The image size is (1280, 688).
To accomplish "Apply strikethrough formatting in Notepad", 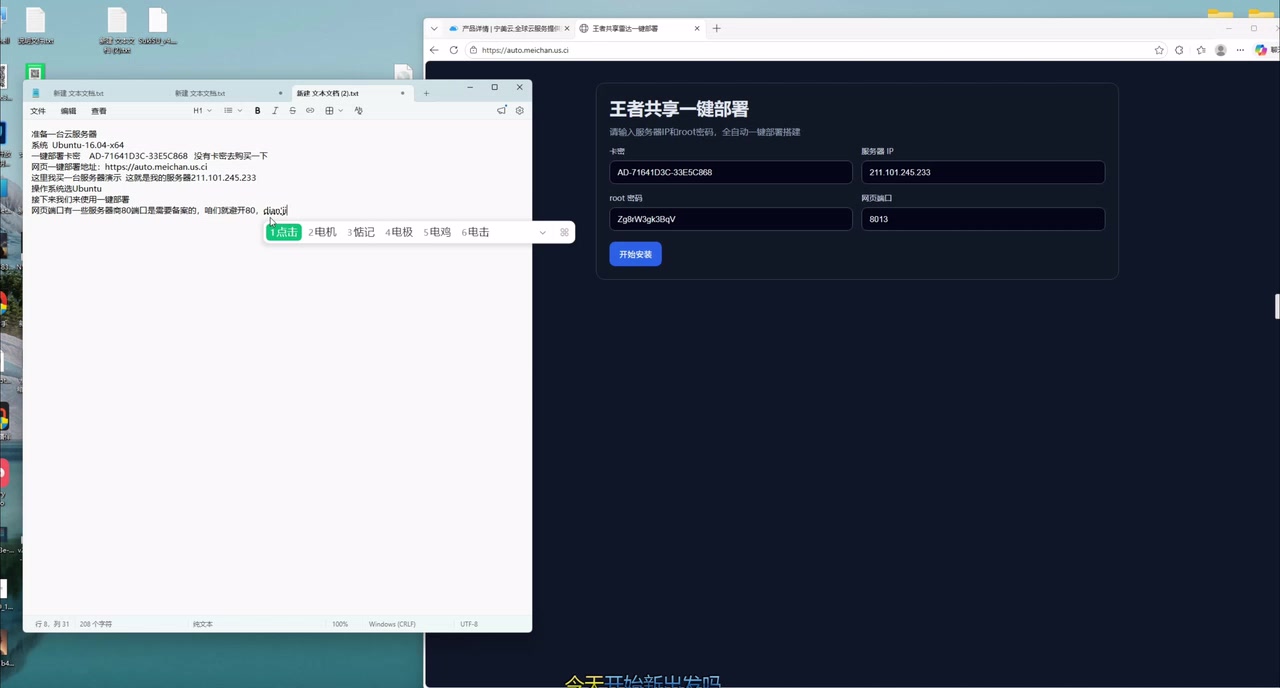I will [x=292, y=111].
